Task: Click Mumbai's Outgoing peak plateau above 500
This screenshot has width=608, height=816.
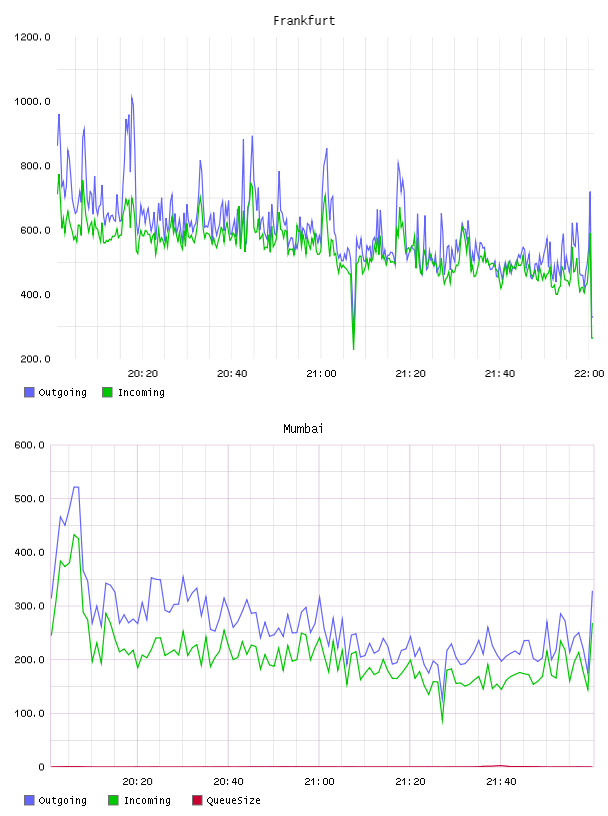Action: tap(76, 487)
